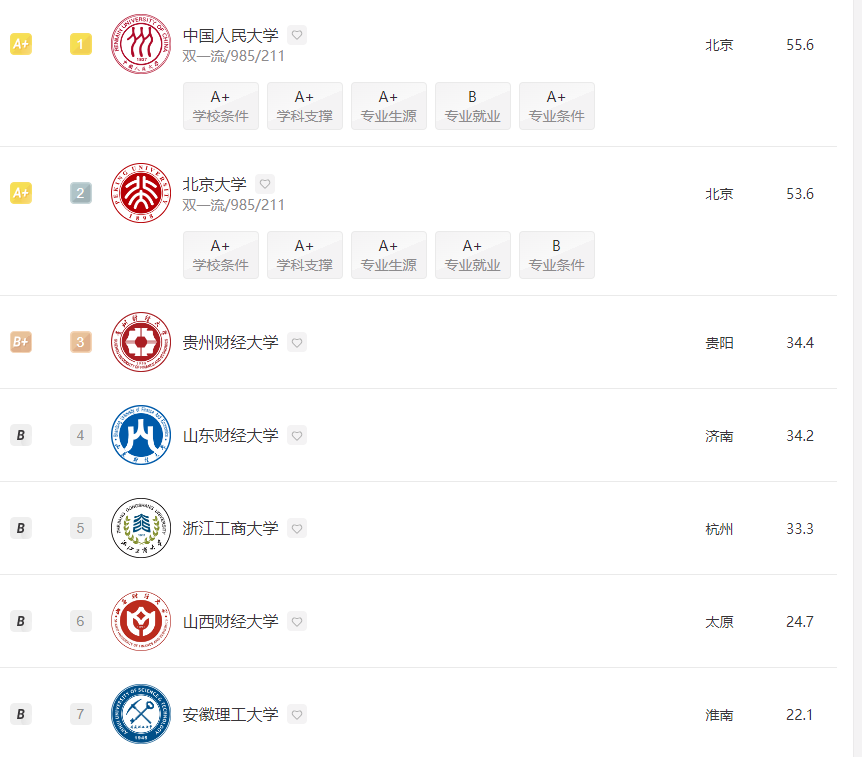Toggle favorite heart next to 贵州财经大学

tap(297, 342)
